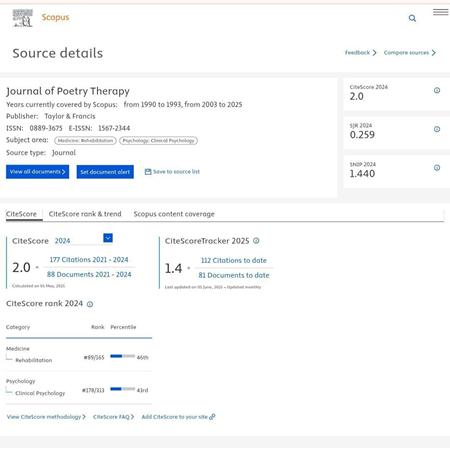
Task: Open 81 Documents to date link
Action: pyautogui.click(x=234, y=275)
